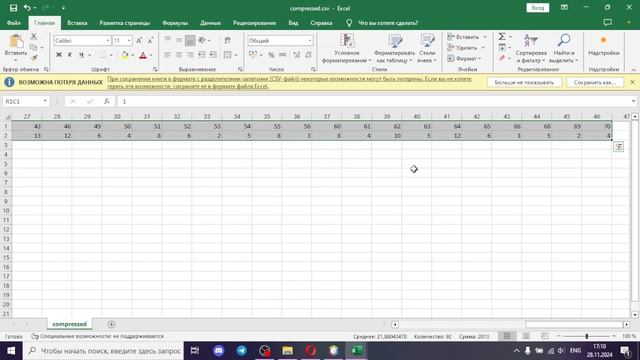
Task: Click the Fill down icon
Action: coord(502,48)
